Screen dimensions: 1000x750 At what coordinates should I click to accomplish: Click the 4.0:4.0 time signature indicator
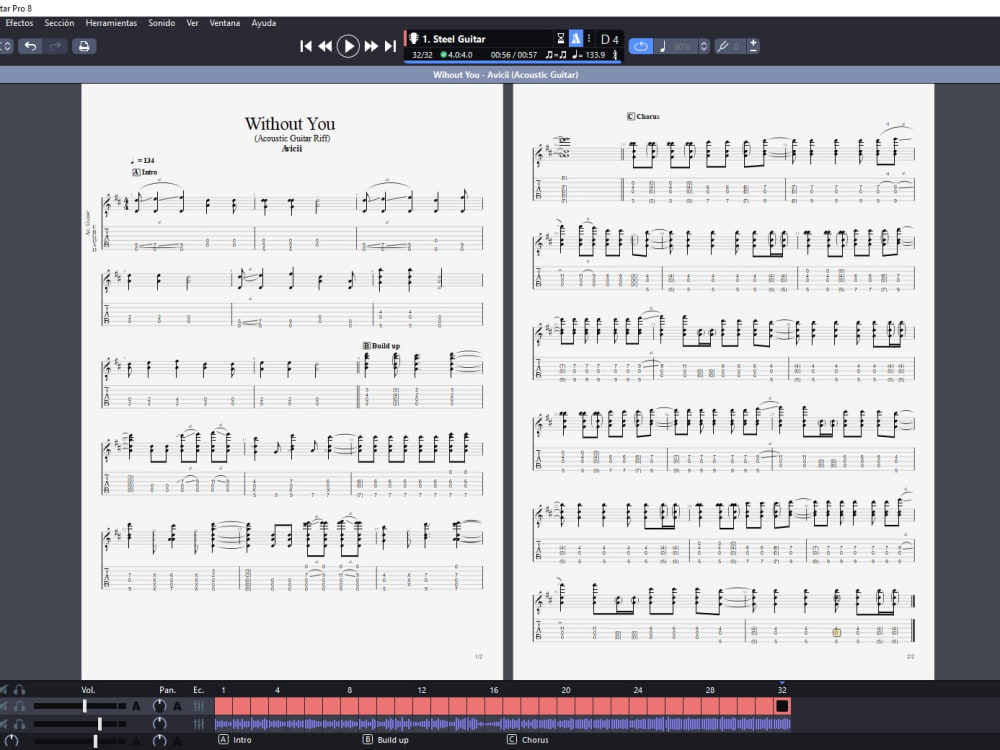456,55
